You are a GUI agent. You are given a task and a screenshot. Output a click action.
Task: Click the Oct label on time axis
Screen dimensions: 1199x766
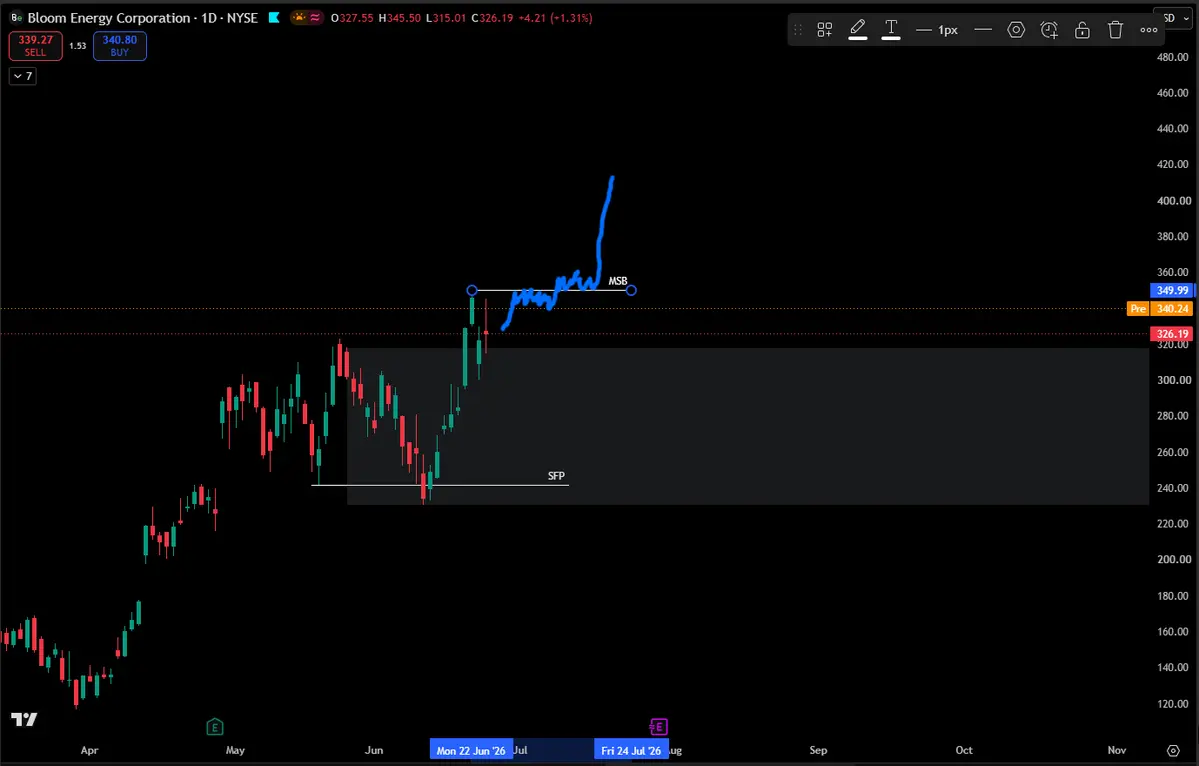pos(964,750)
